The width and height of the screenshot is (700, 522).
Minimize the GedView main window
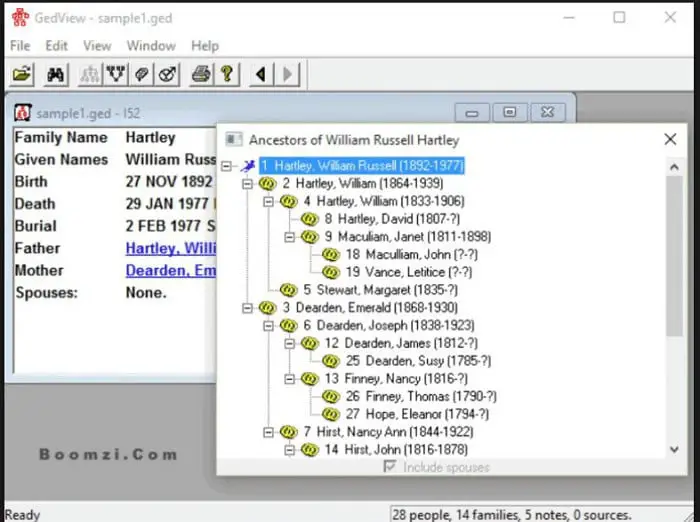coord(569,18)
